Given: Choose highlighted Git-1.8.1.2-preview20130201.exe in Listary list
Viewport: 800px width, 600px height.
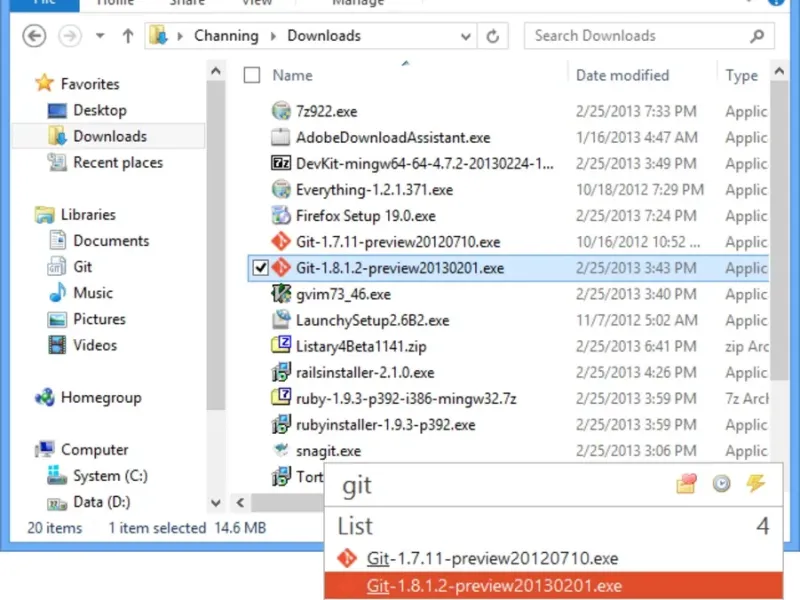Looking at the screenshot, I should point(554,585).
